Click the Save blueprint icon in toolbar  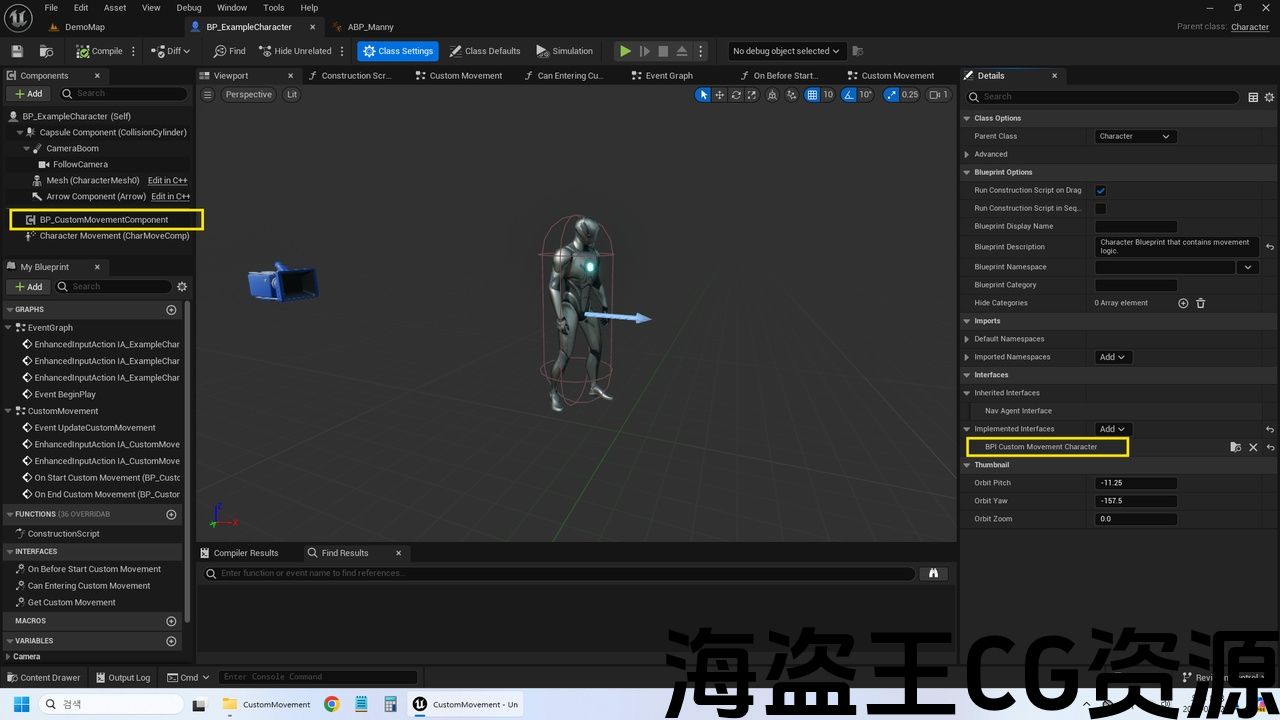pyautogui.click(x=17, y=51)
